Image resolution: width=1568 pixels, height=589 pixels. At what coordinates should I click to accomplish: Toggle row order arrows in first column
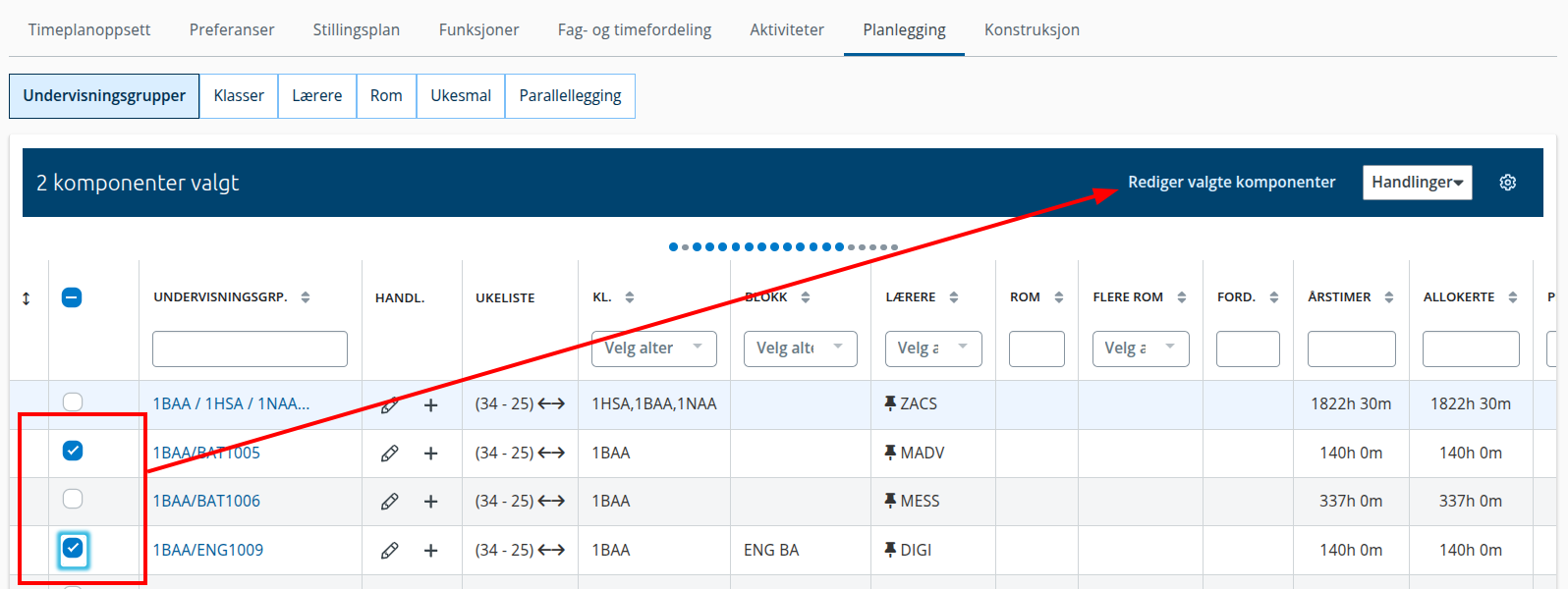point(27,298)
